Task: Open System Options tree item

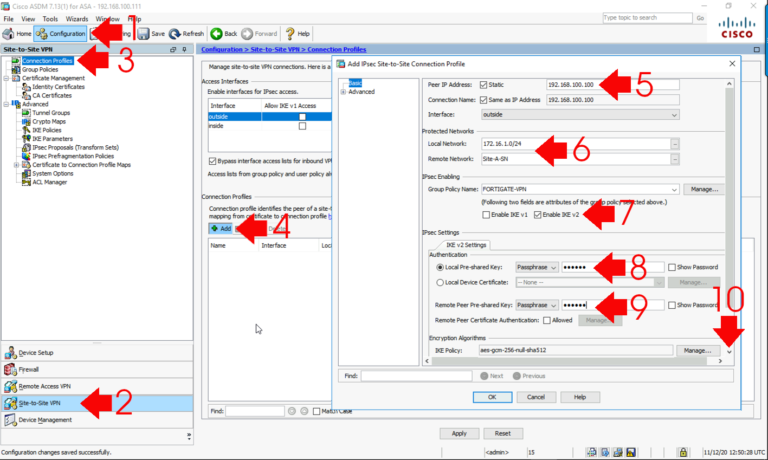Action: (x=53, y=173)
